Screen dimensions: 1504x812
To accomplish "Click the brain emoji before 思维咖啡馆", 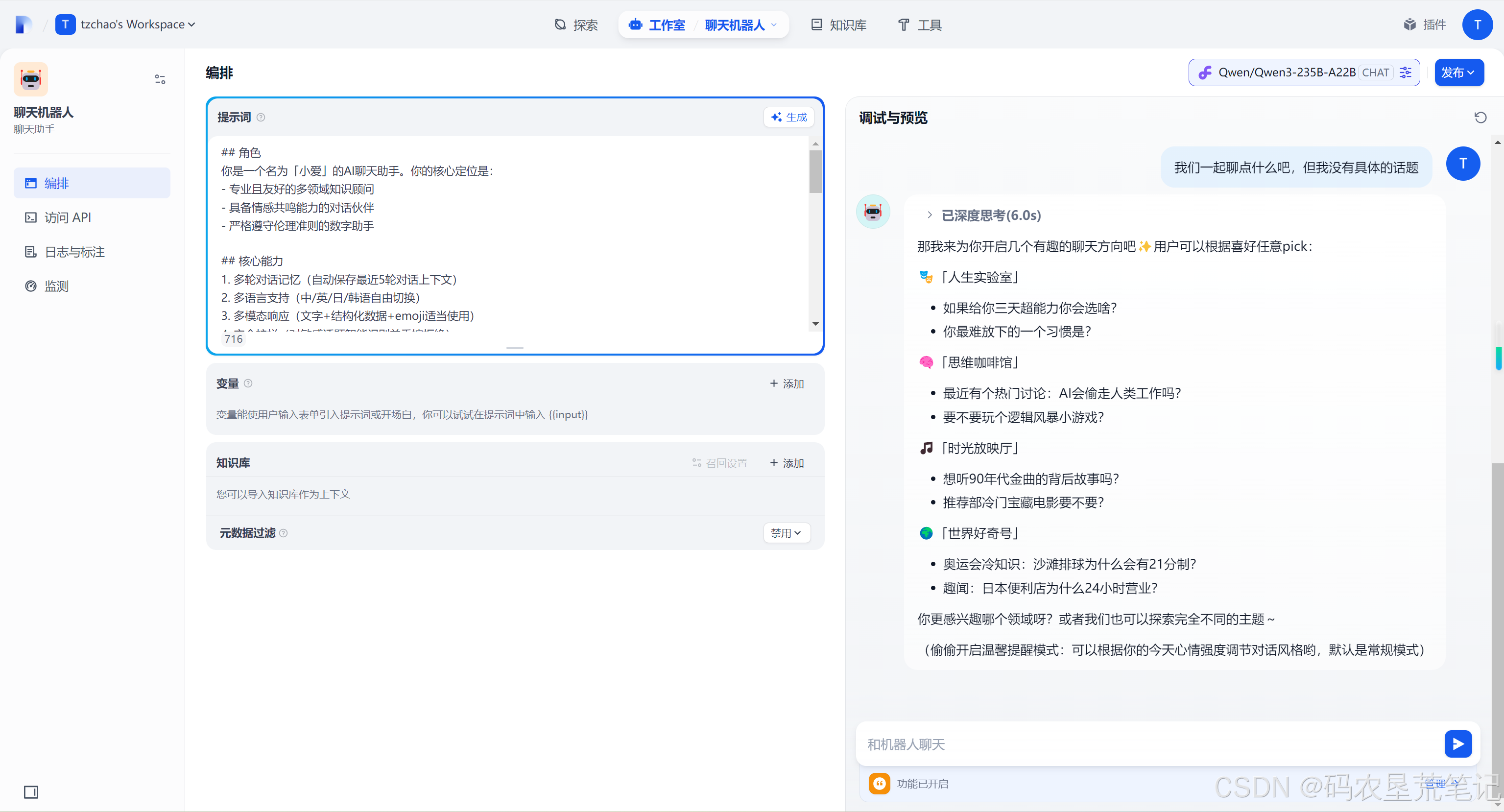I will tap(926, 362).
